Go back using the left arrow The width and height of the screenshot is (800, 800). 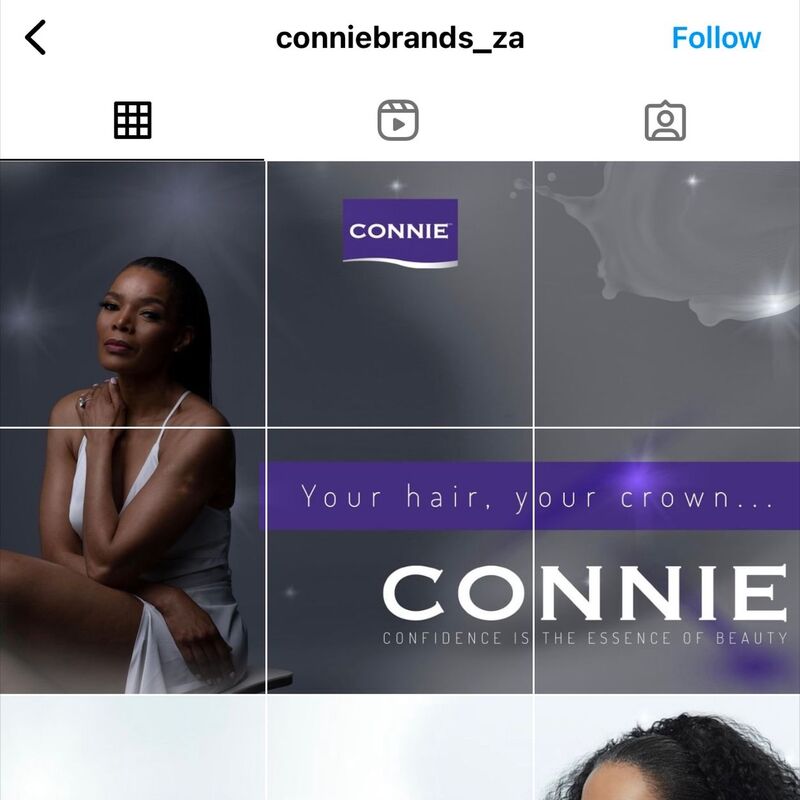[x=35, y=37]
